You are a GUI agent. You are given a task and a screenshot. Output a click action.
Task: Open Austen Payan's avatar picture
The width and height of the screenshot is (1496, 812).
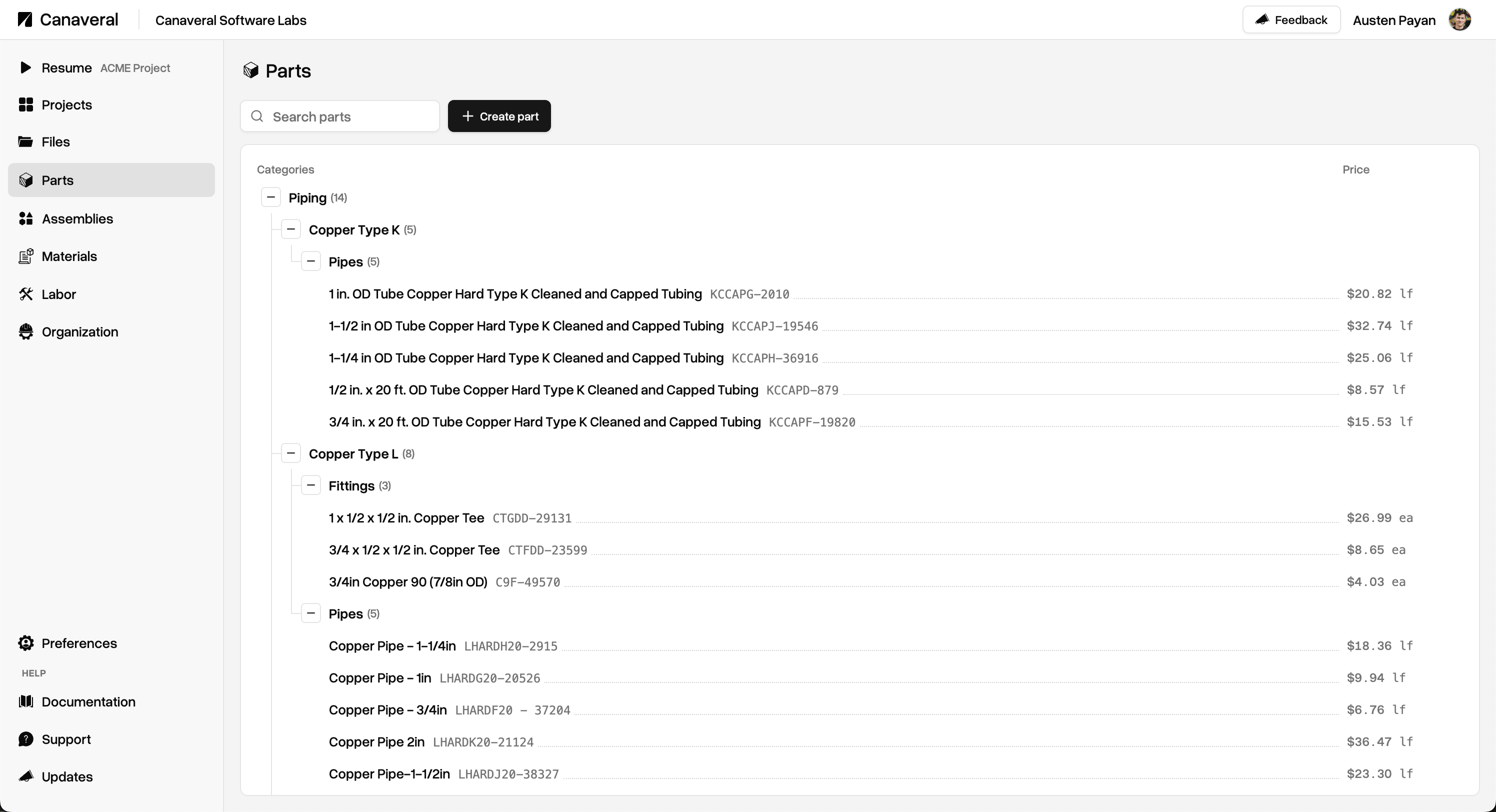point(1459,19)
